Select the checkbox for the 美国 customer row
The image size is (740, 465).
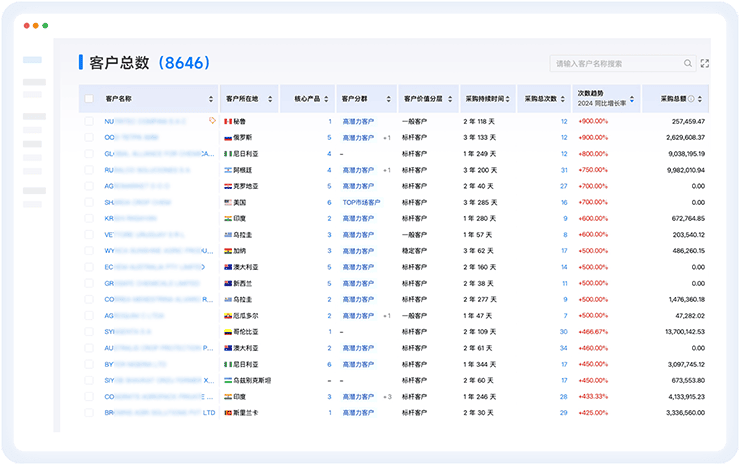click(89, 202)
